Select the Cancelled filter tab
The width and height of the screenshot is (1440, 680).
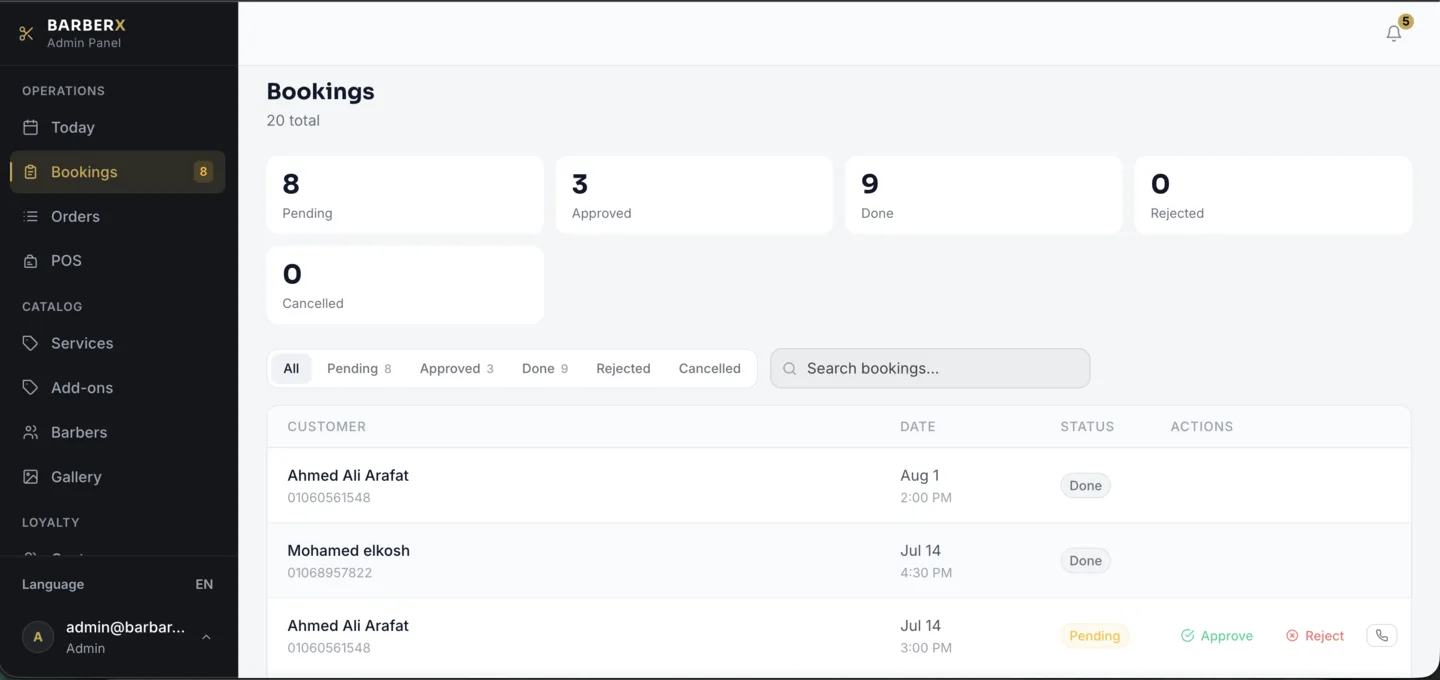tap(710, 368)
